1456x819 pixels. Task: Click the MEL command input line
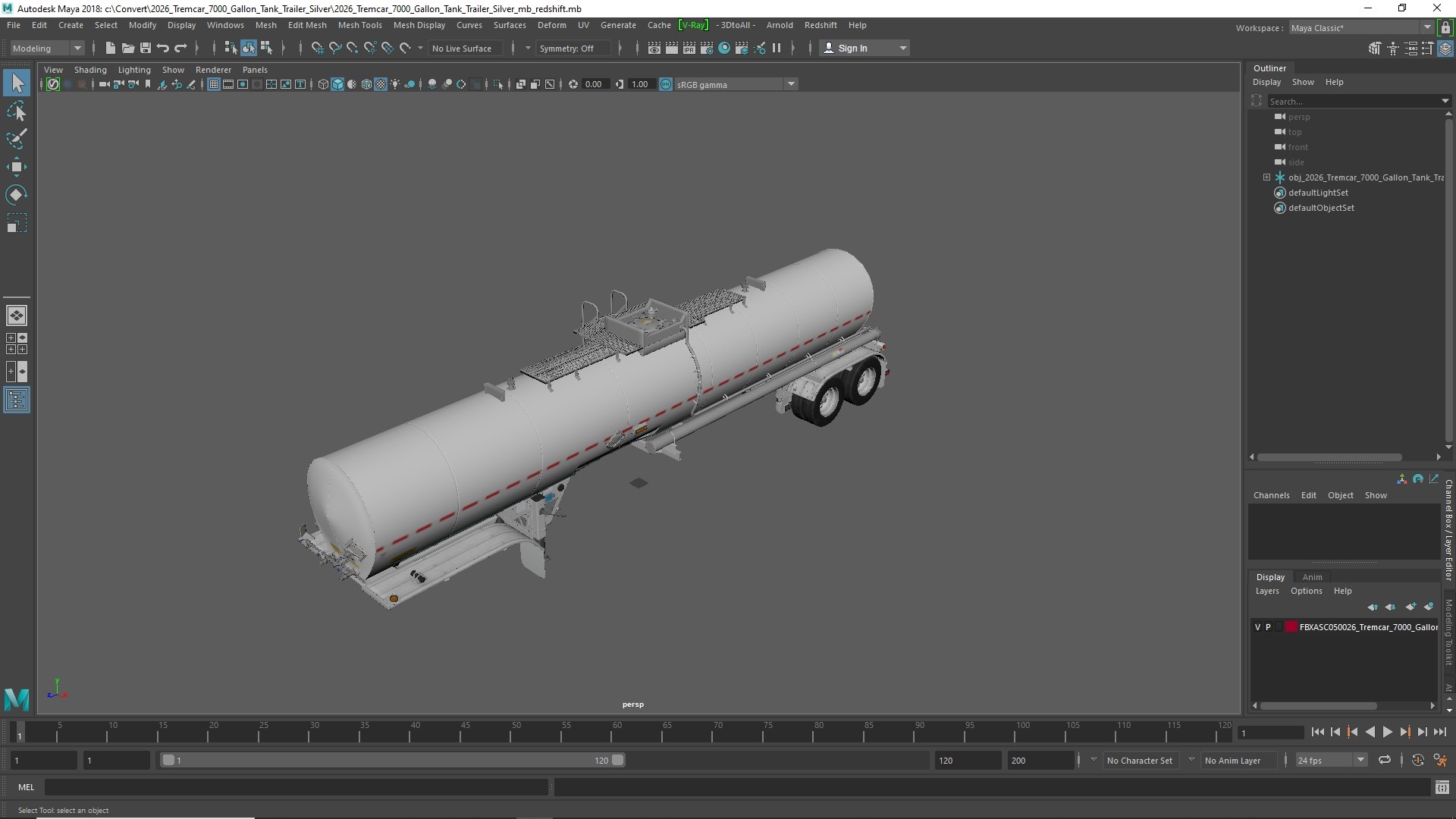tap(296, 787)
